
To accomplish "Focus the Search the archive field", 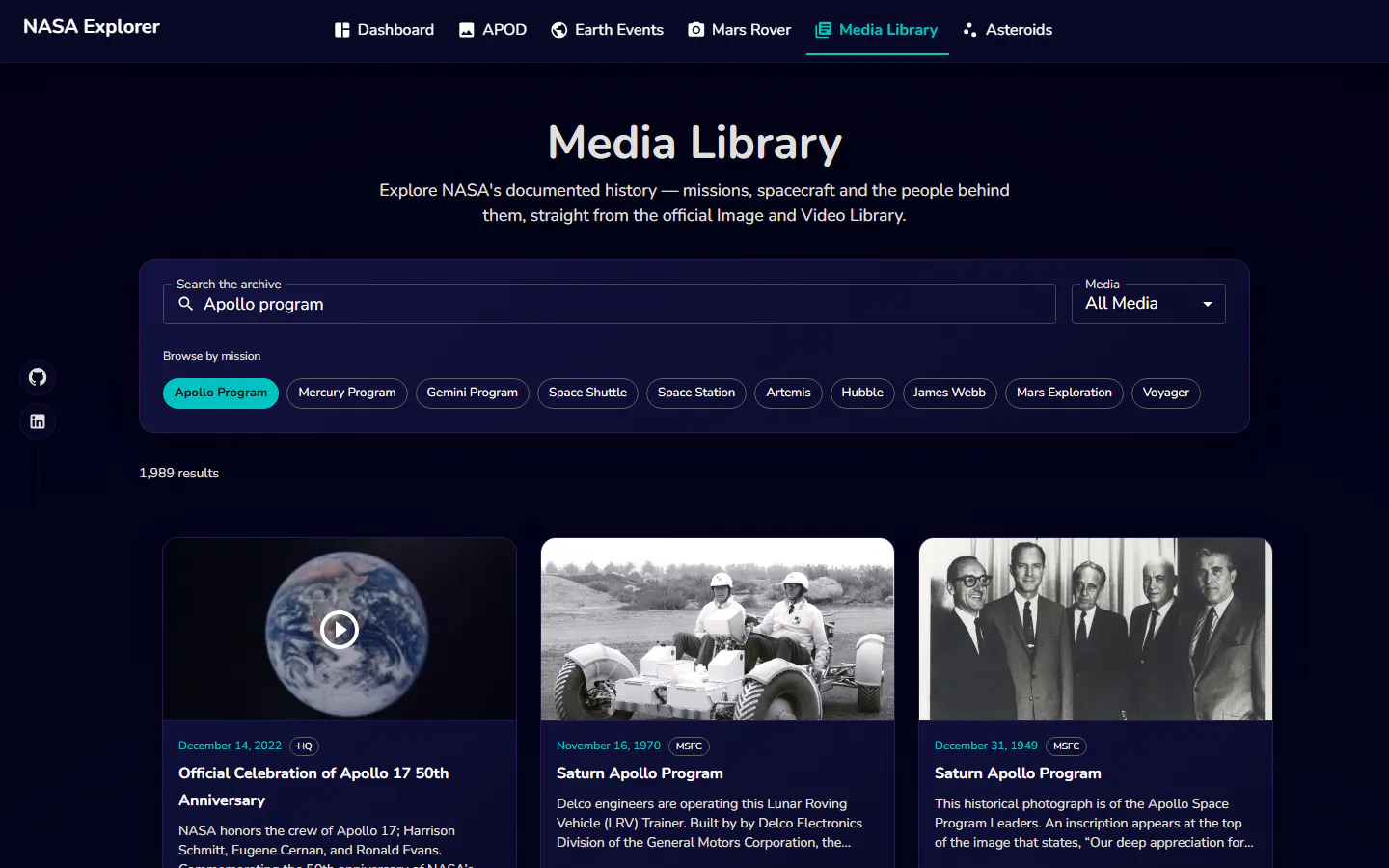I will [610, 304].
